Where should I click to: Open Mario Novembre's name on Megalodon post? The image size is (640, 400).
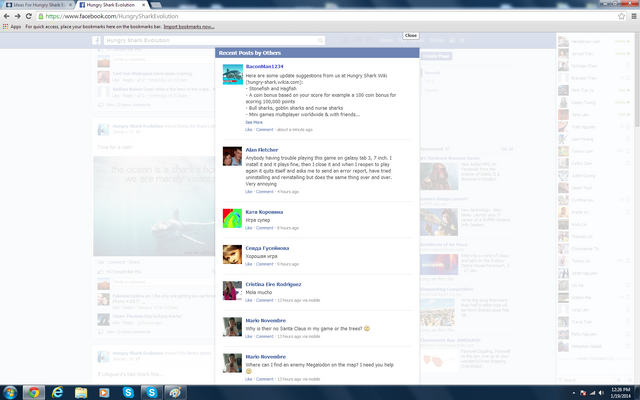point(266,357)
